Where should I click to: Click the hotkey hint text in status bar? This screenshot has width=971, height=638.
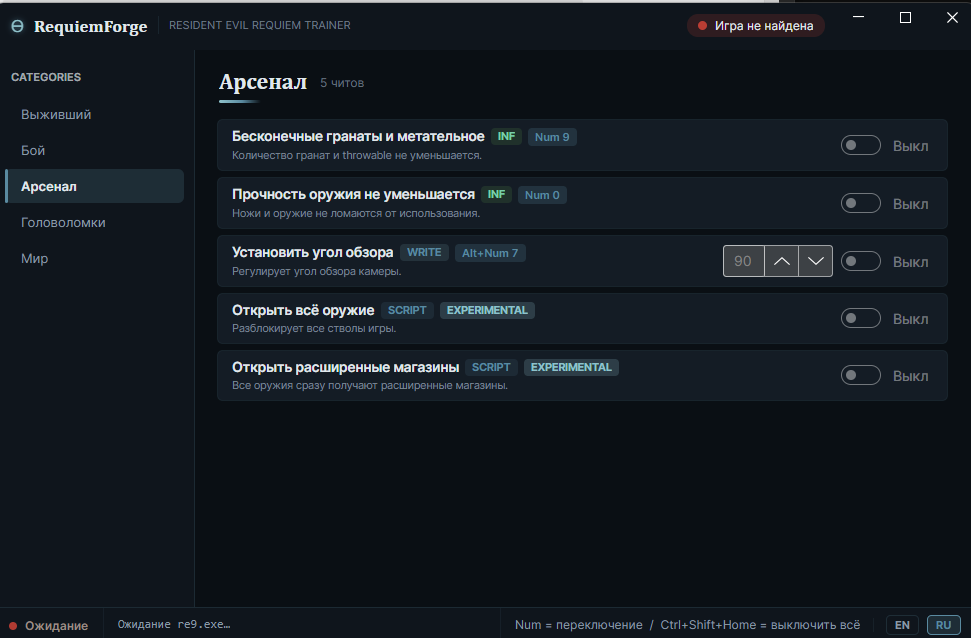click(x=687, y=624)
